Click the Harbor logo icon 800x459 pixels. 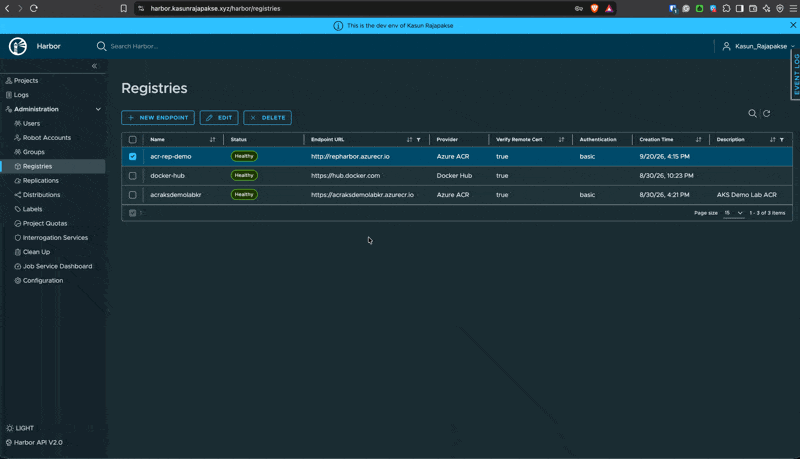click(18, 46)
